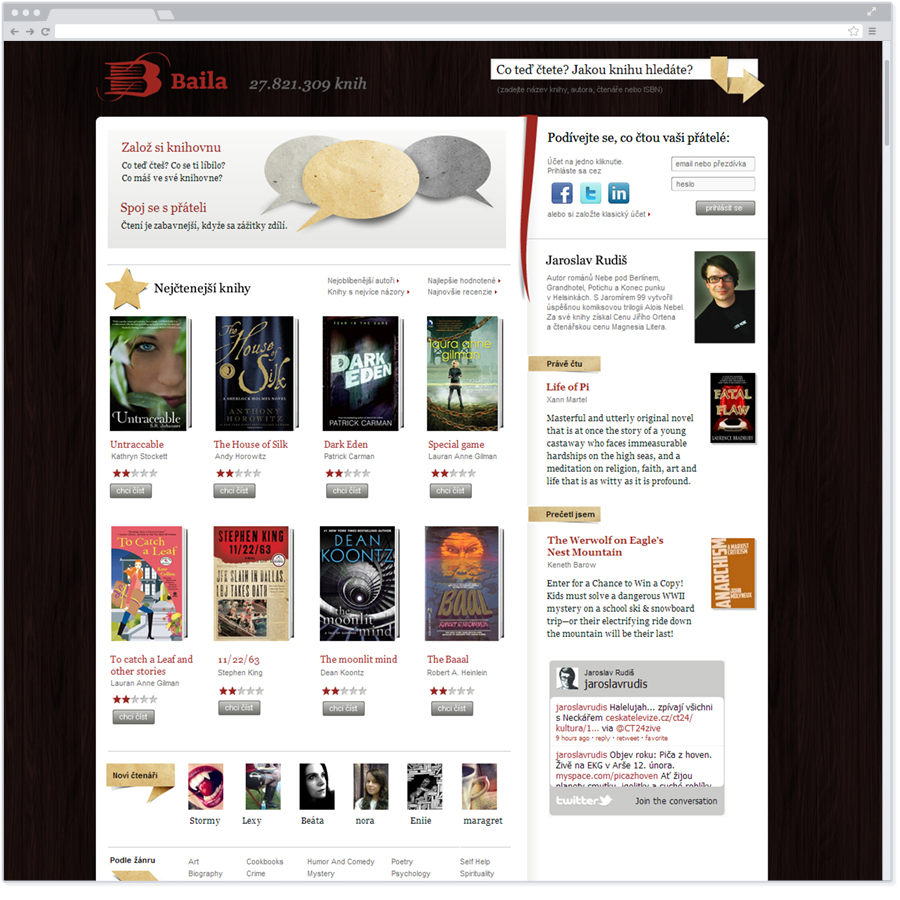Click the LinkedIn login icon
Viewport: 900px width, 900px height.
[618, 193]
